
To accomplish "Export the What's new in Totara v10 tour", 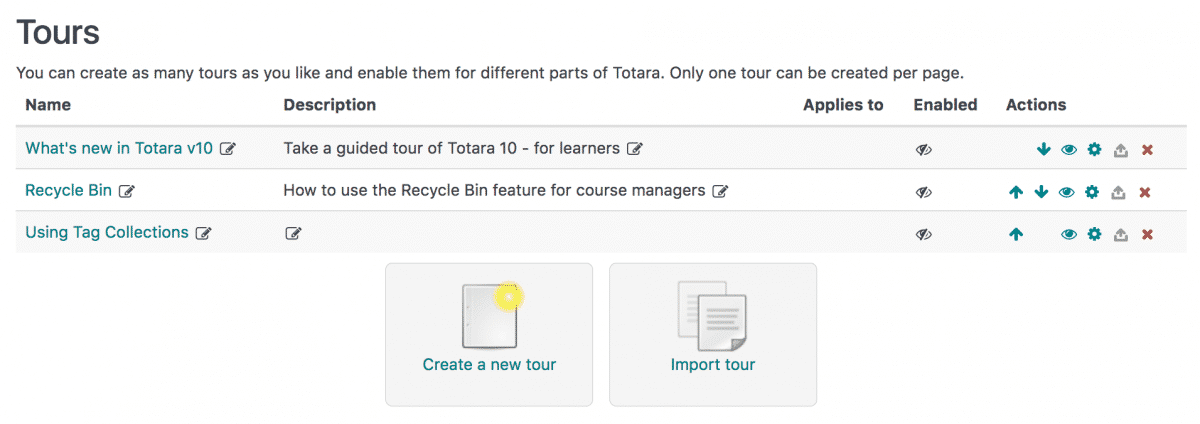I will (1121, 150).
